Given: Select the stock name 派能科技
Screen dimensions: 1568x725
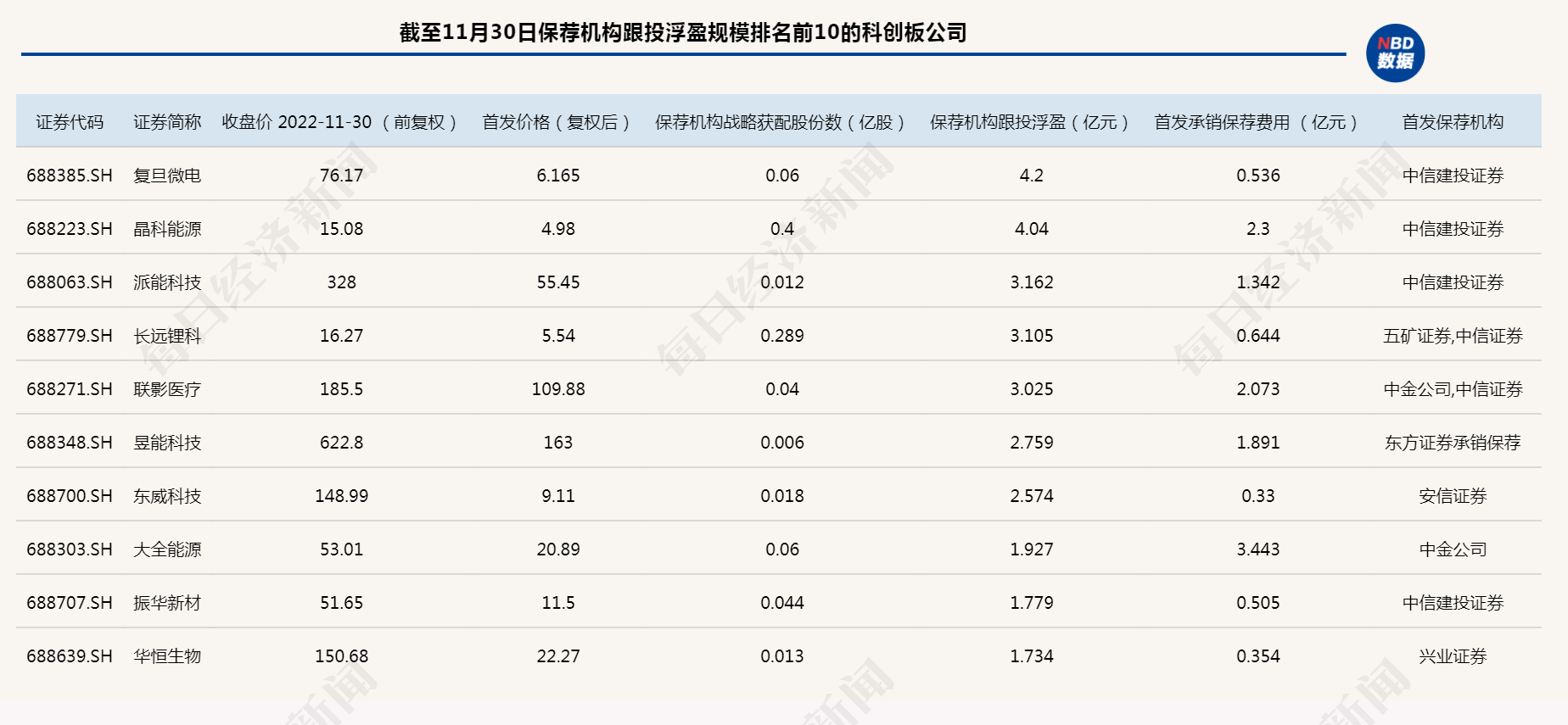Looking at the screenshot, I should 167,282.
